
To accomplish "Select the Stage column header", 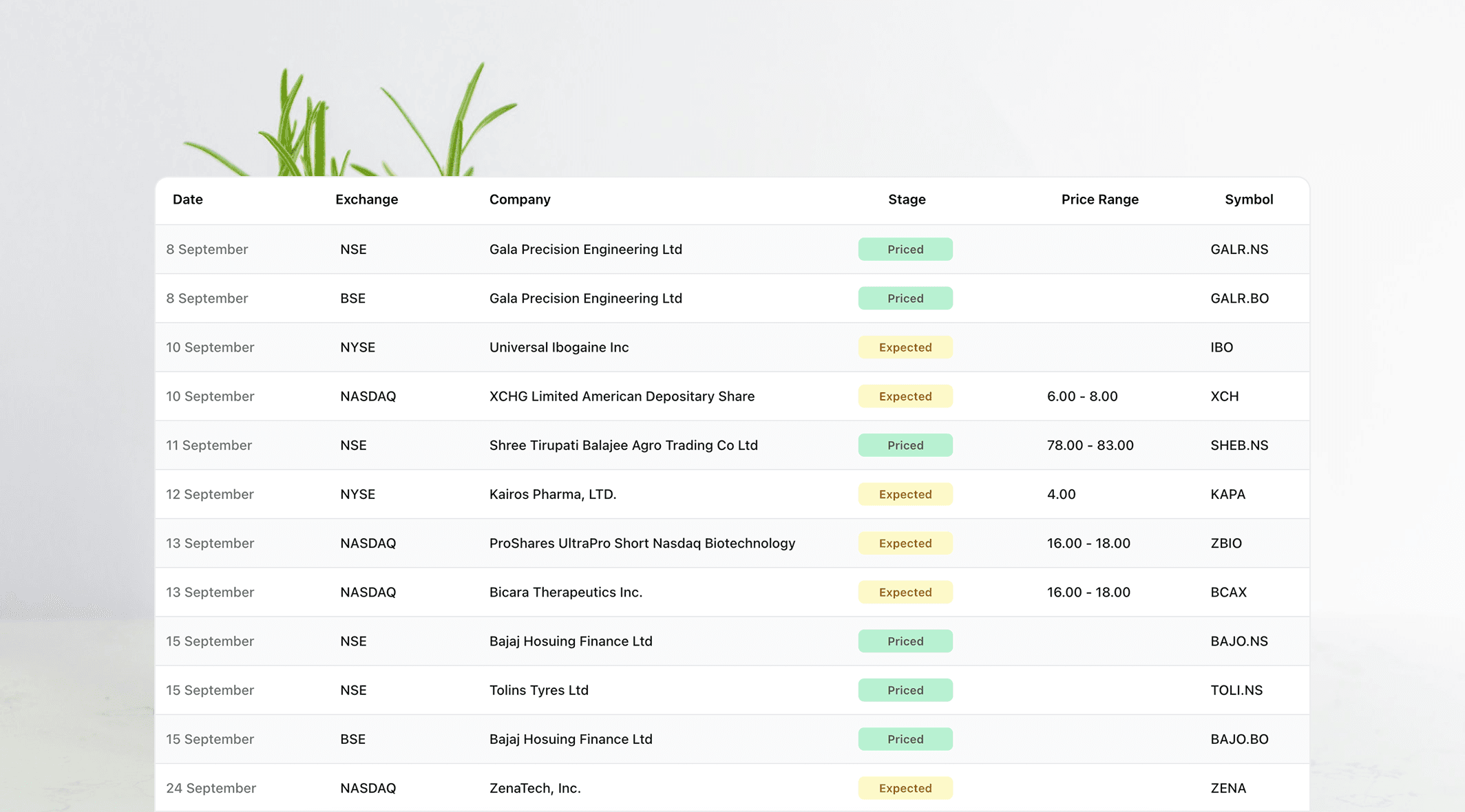I will coord(906,200).
